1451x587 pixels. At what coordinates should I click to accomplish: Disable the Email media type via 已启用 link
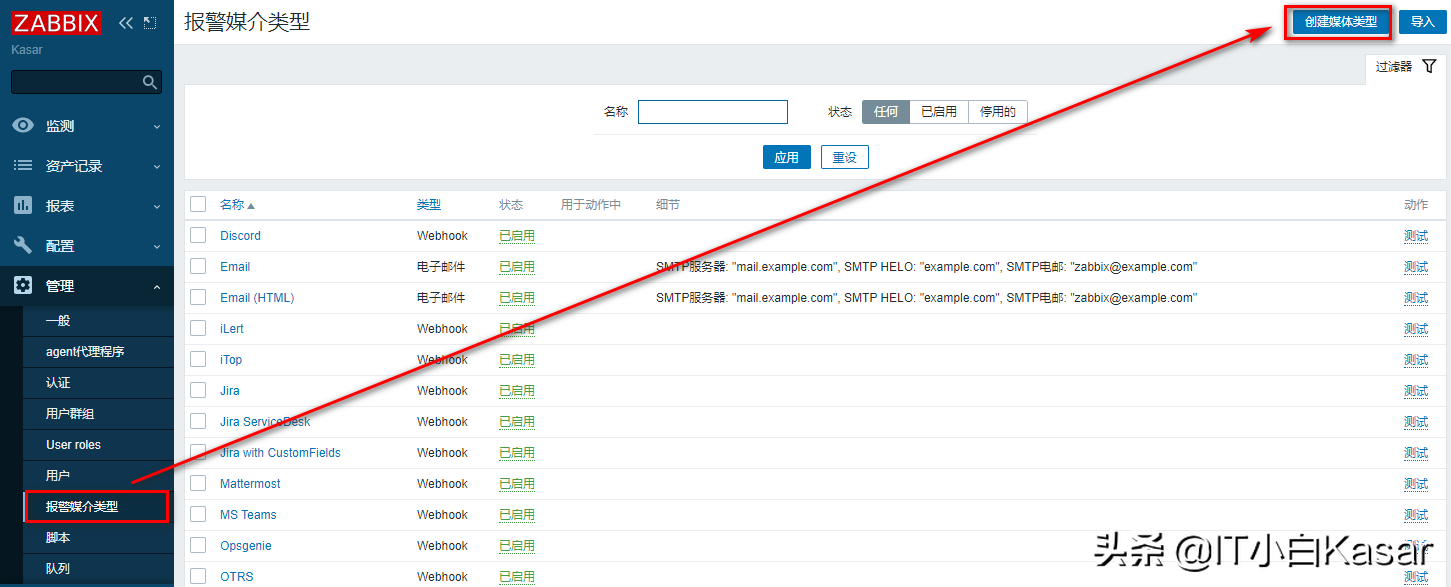click(x=516, y=267)
